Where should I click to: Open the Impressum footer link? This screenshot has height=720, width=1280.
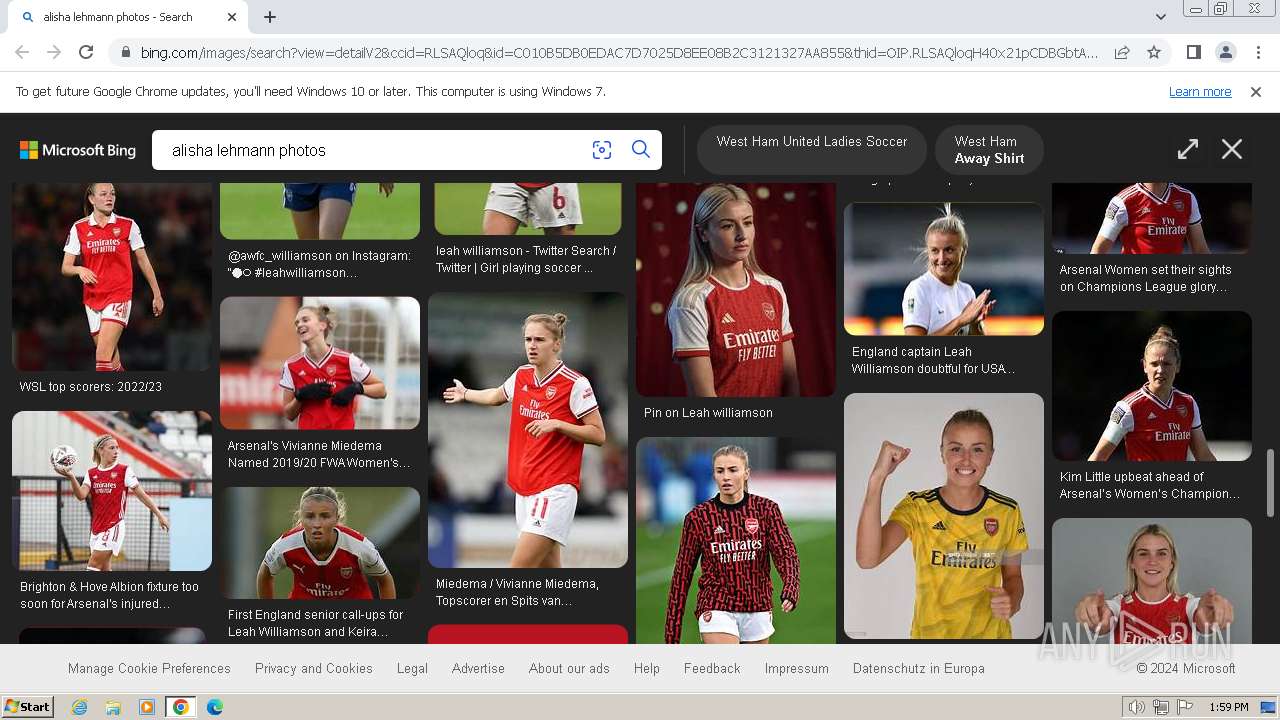[x=797, y=668]
